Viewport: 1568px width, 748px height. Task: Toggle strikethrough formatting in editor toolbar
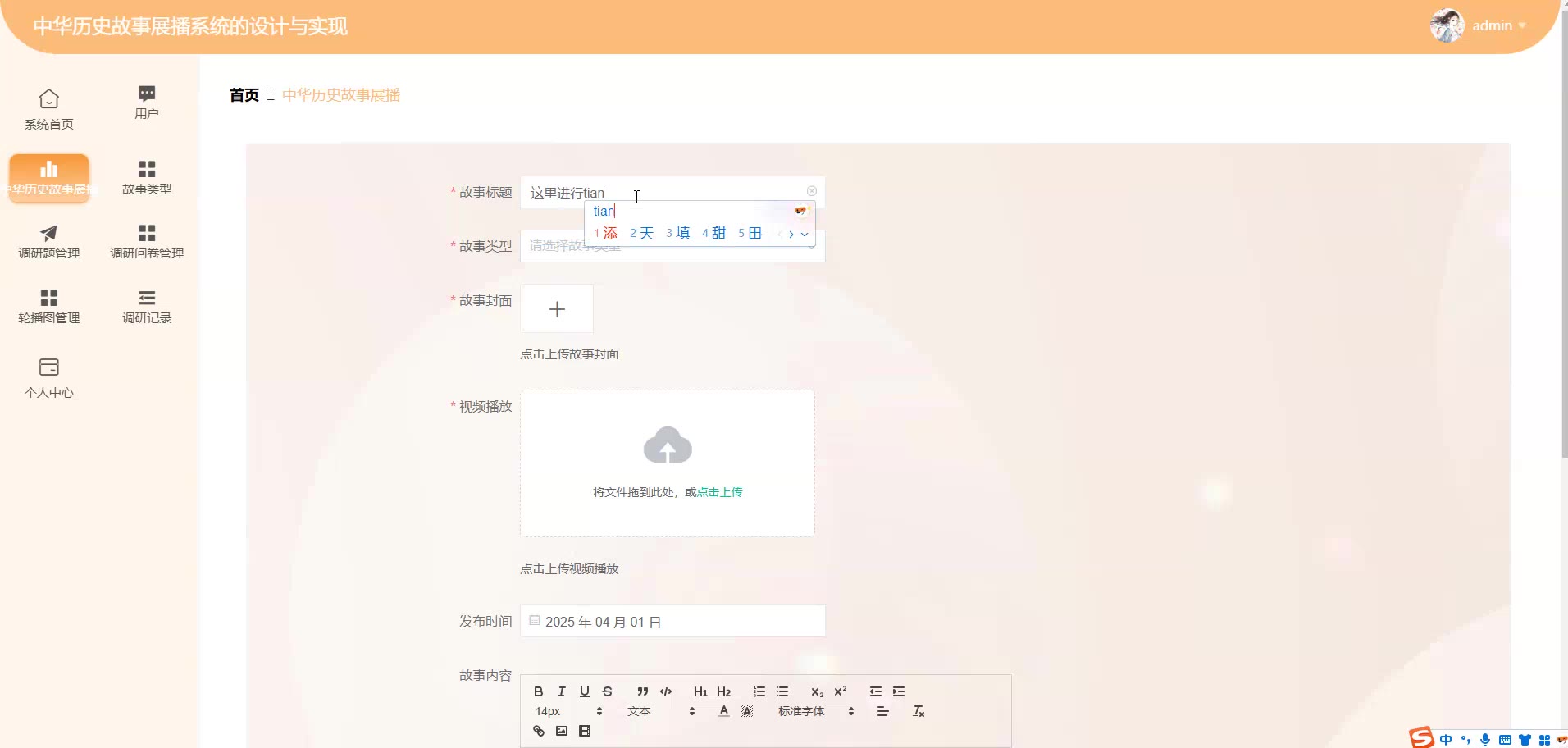coord(608,691)
